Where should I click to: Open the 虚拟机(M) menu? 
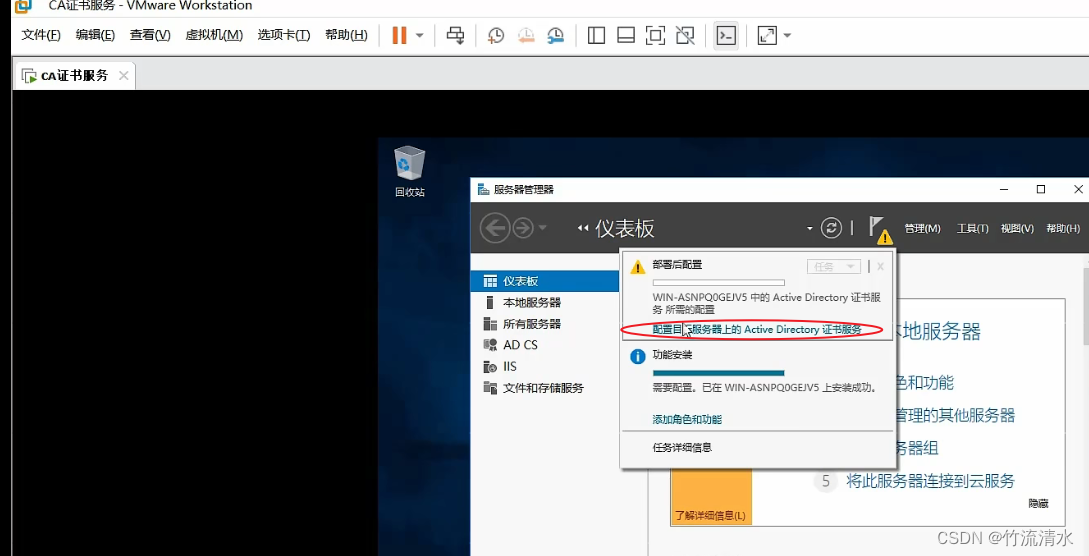point(214,35)
